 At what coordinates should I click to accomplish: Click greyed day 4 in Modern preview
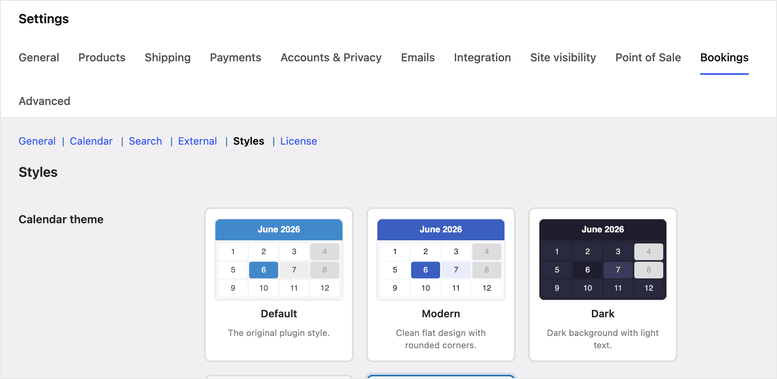pos(487,252)
